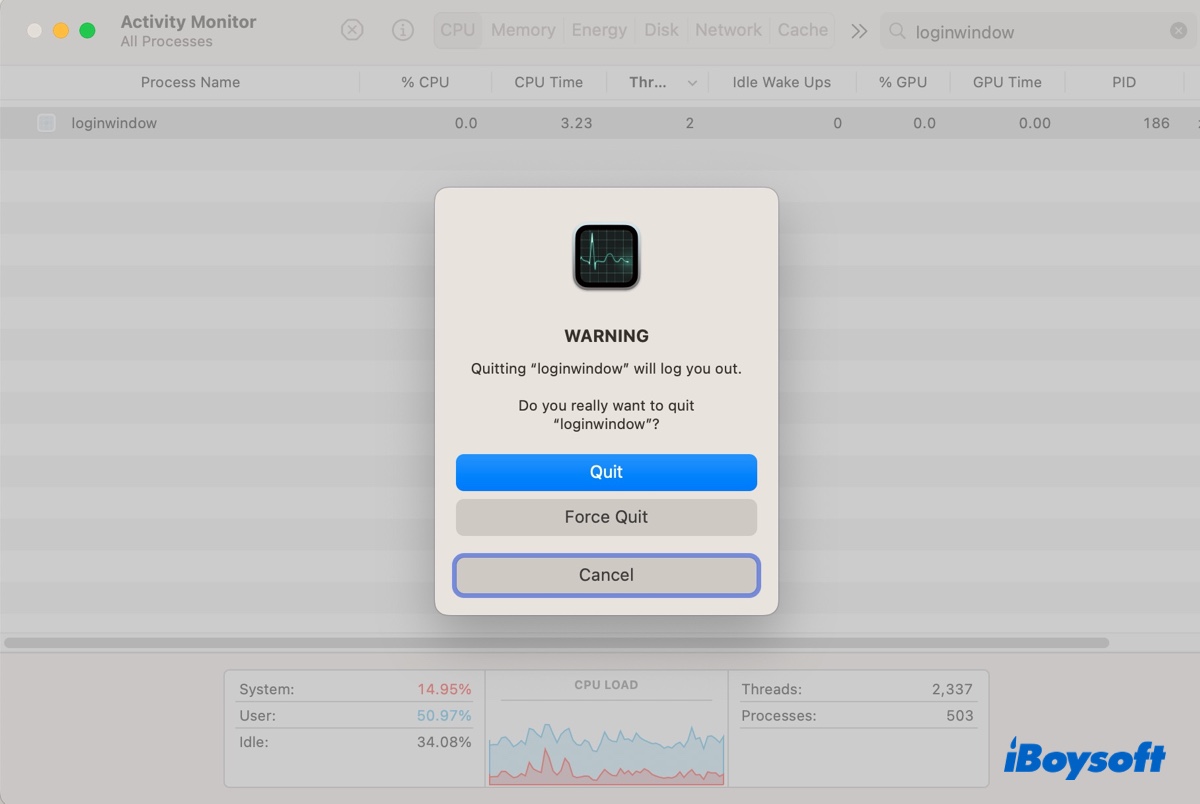Click the loginwindow process icon
Screen dimensions: 1200x804
click(46, 123)
